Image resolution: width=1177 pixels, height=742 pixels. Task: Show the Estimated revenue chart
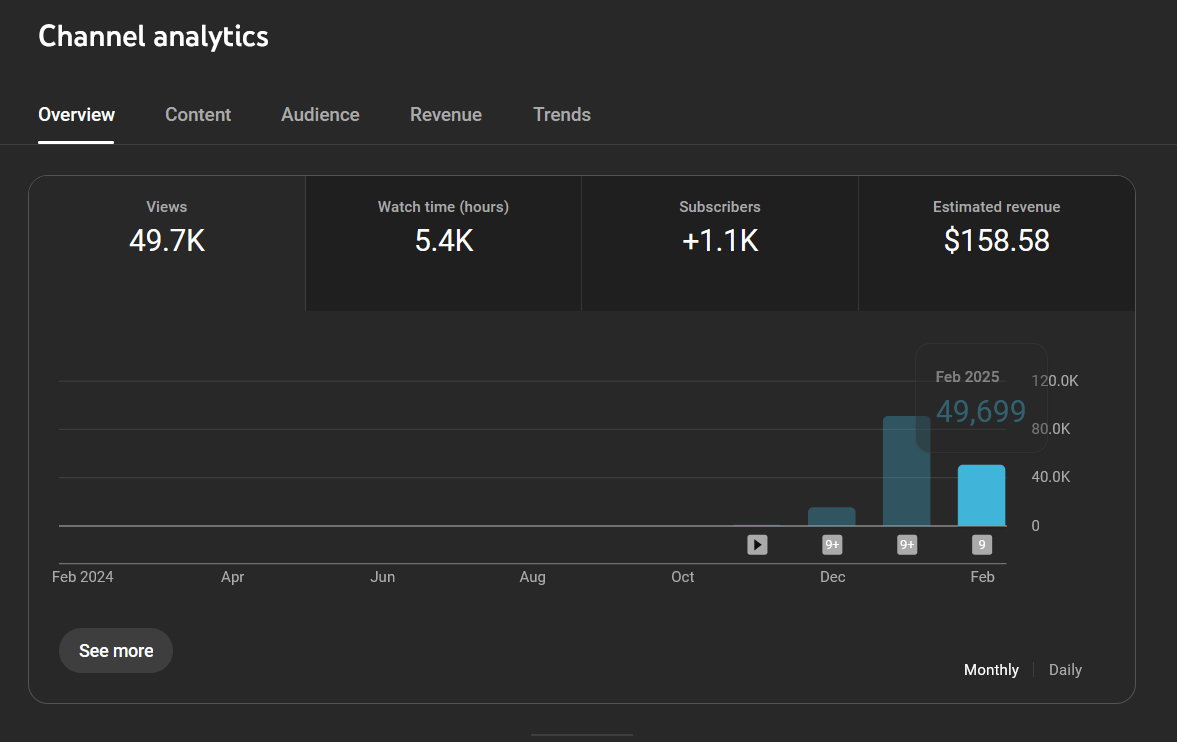click(996, 227)
